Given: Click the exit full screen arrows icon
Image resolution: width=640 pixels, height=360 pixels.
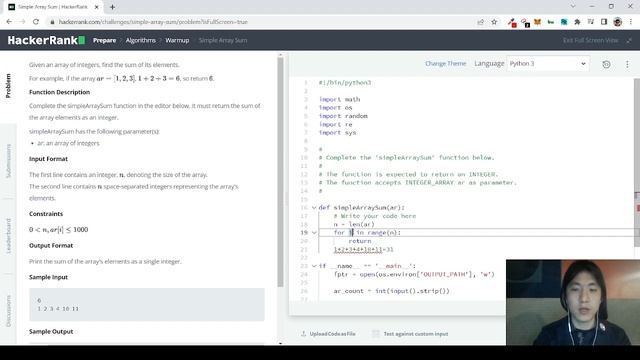Looking at the screenshot, I should [629, 40].
